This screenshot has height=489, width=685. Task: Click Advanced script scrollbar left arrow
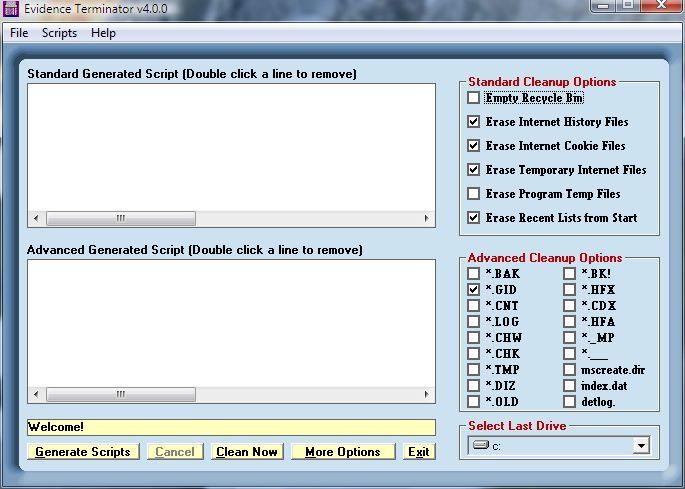point(36,394)
